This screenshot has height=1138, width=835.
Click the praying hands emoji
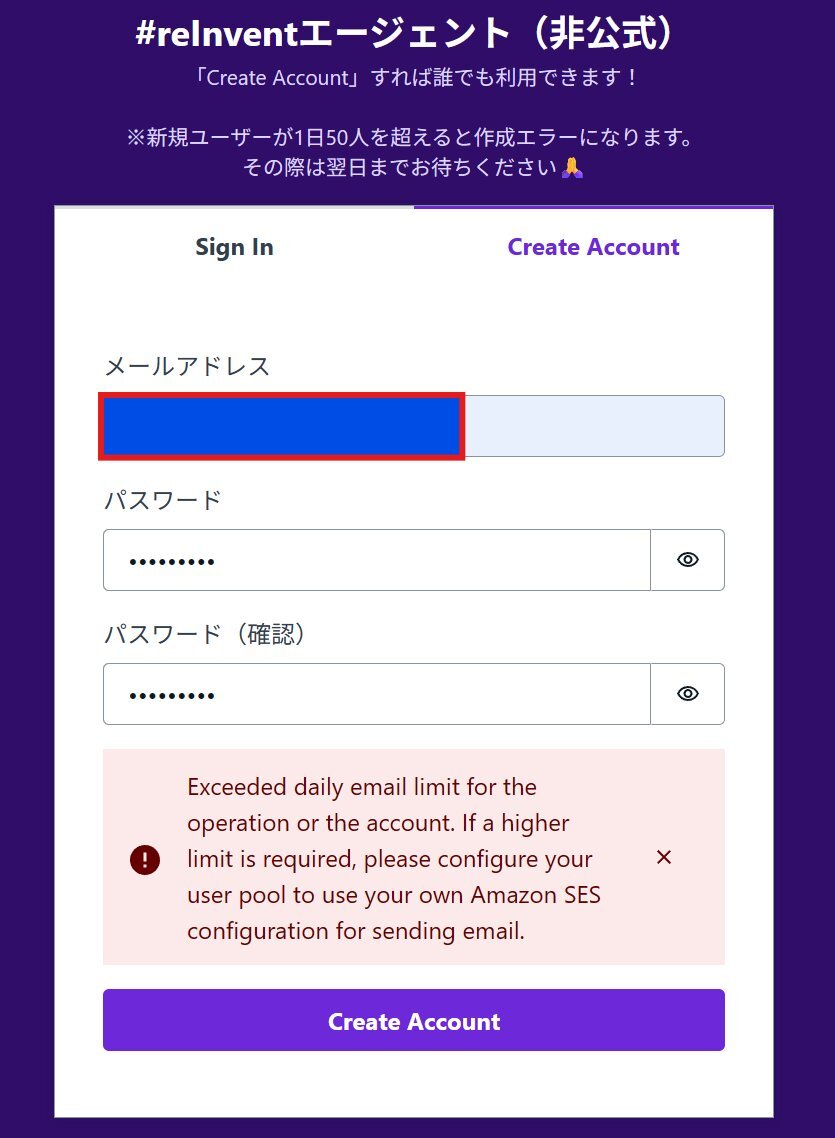click(x=572, y=168)
